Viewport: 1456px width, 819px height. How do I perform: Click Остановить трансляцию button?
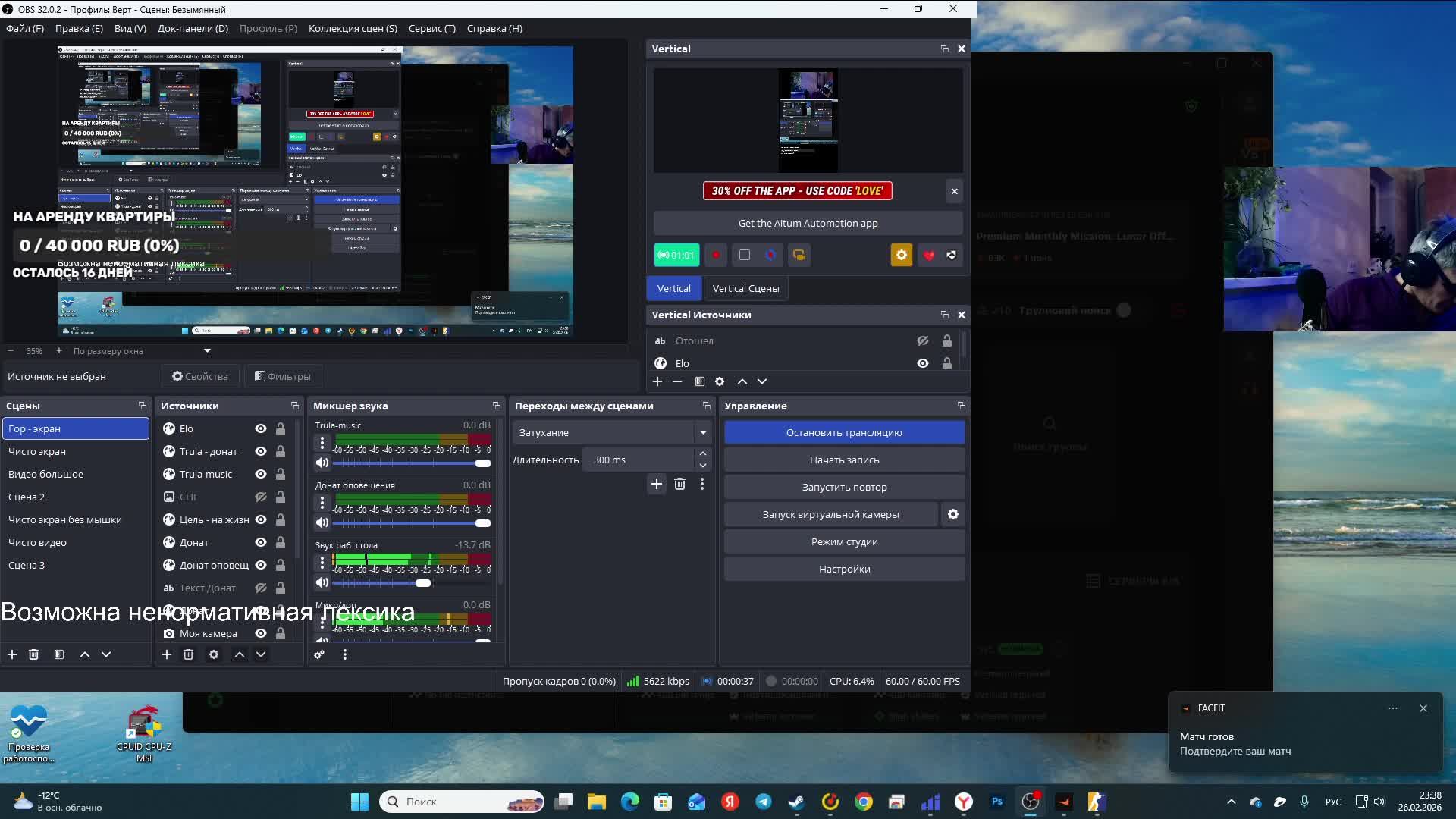click(x=844, y=432)
